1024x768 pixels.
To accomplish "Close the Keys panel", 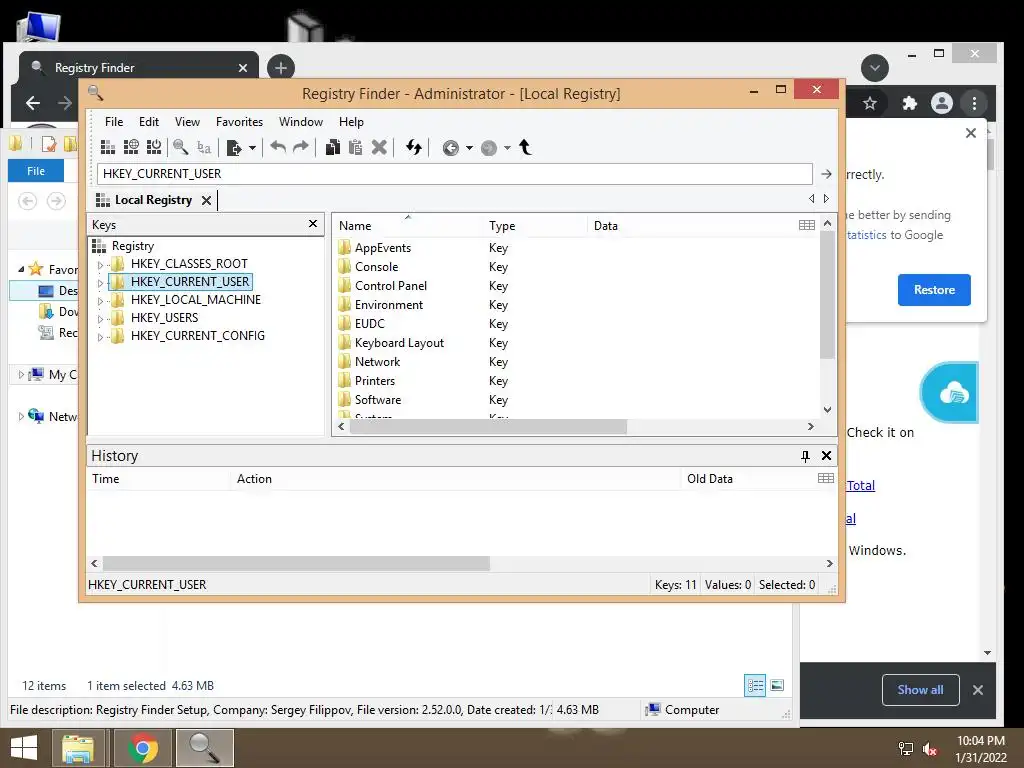I will click(x=313, y=224).
